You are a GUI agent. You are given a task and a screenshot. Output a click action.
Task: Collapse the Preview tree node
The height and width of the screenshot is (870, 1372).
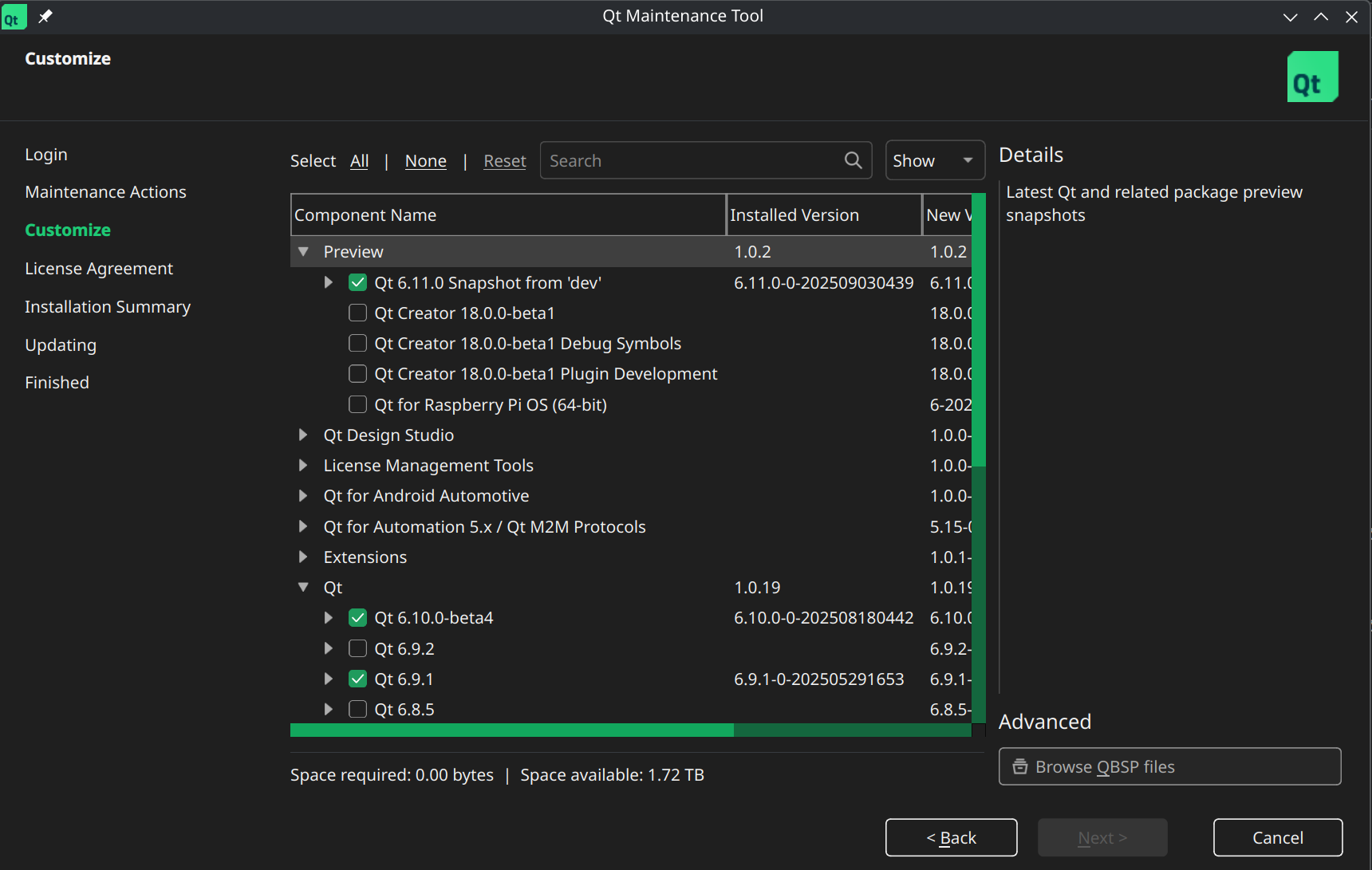pos(303,251)
